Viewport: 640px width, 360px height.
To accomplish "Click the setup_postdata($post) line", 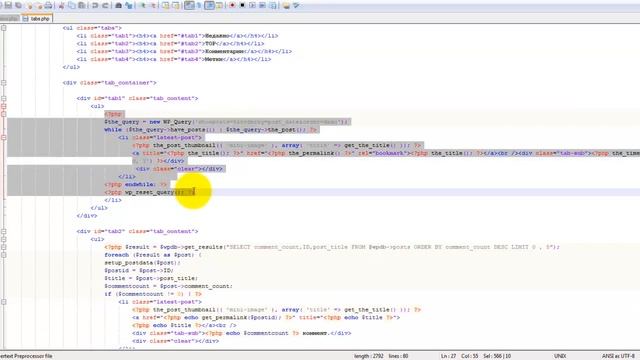I will 142,262.
